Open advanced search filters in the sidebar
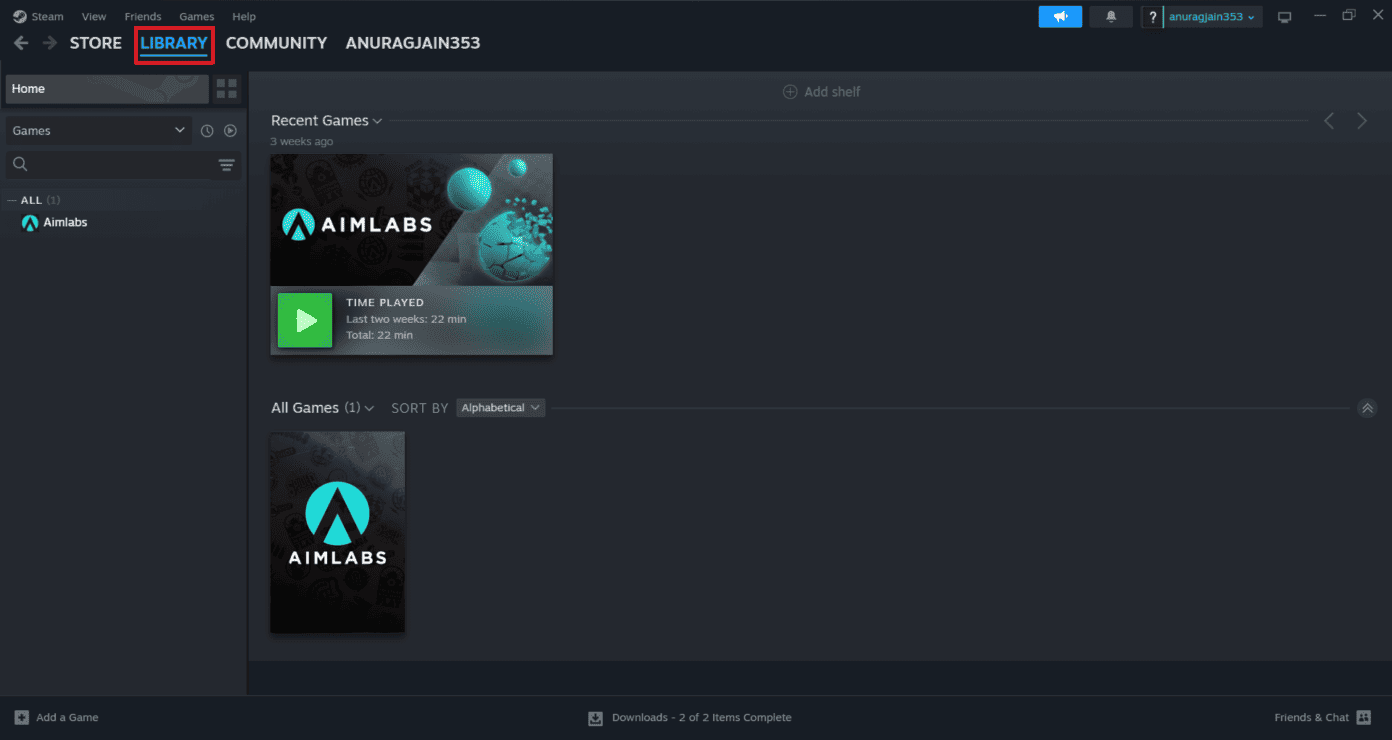The height and width of the screenshot is (740, 1392). (227, 164)
